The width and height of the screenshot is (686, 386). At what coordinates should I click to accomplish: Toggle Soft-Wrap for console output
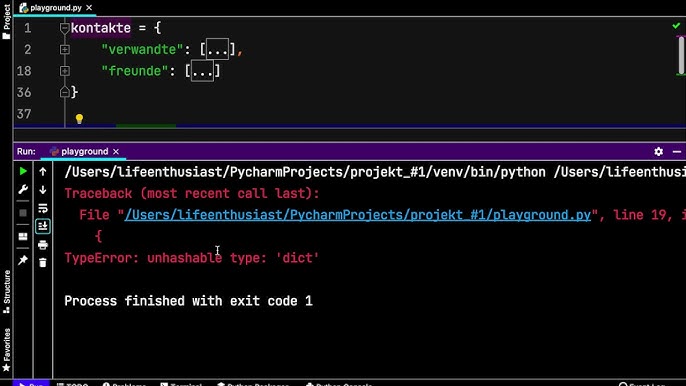coord(43,208)
